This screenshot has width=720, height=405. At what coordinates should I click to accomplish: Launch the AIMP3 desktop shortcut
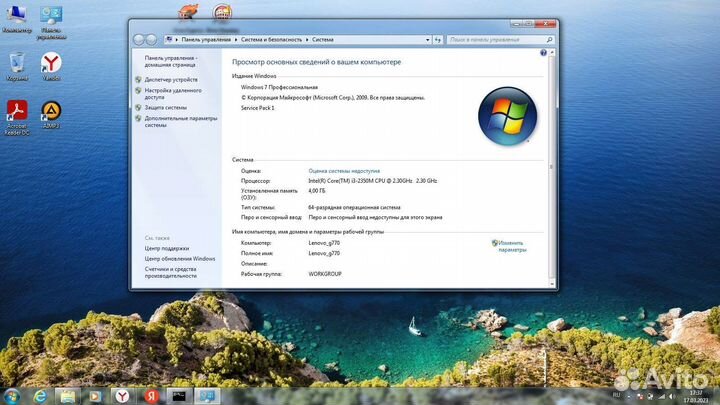[51, 115]
